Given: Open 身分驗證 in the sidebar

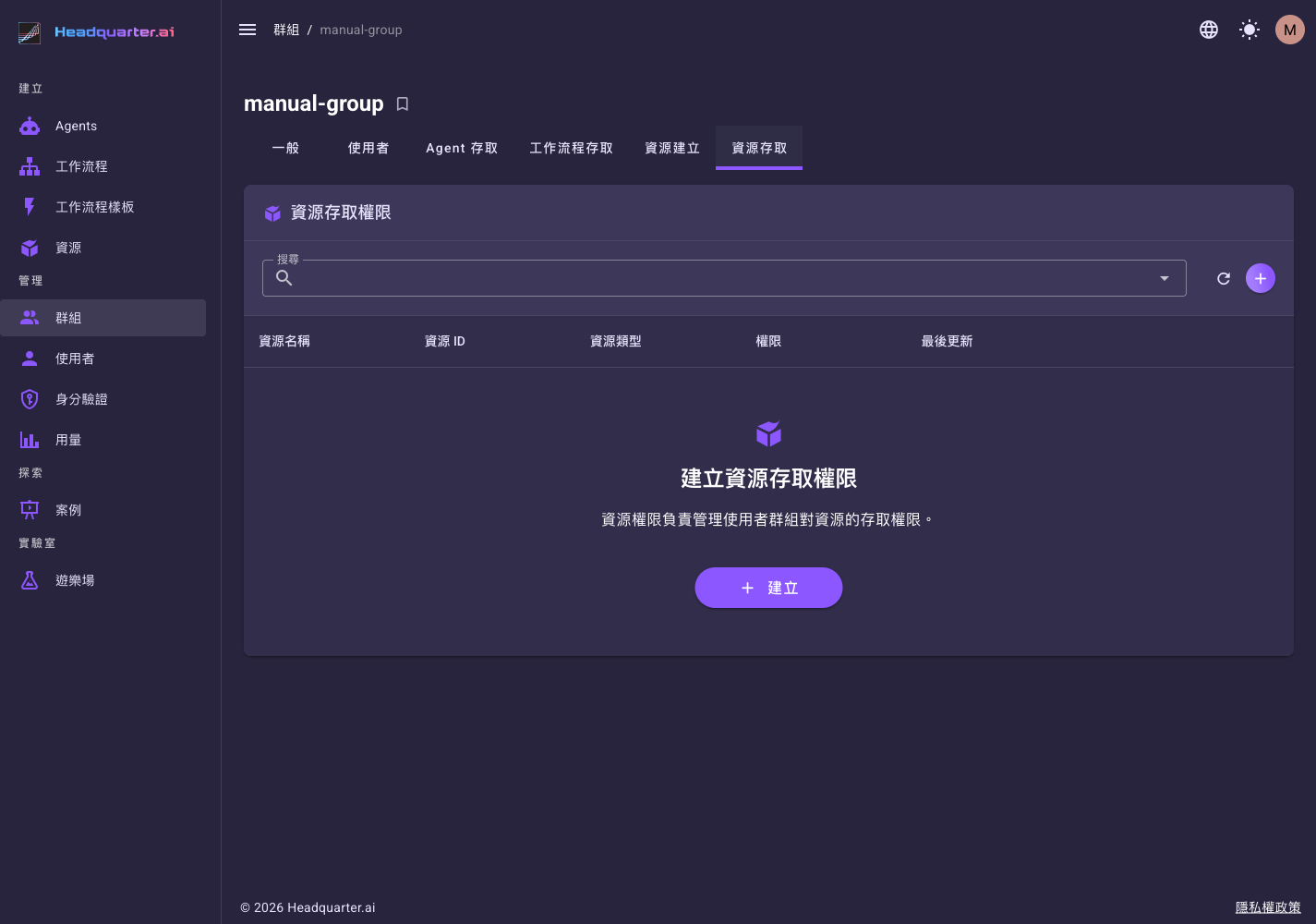Looking at the screenshot, I should point(103,399).
